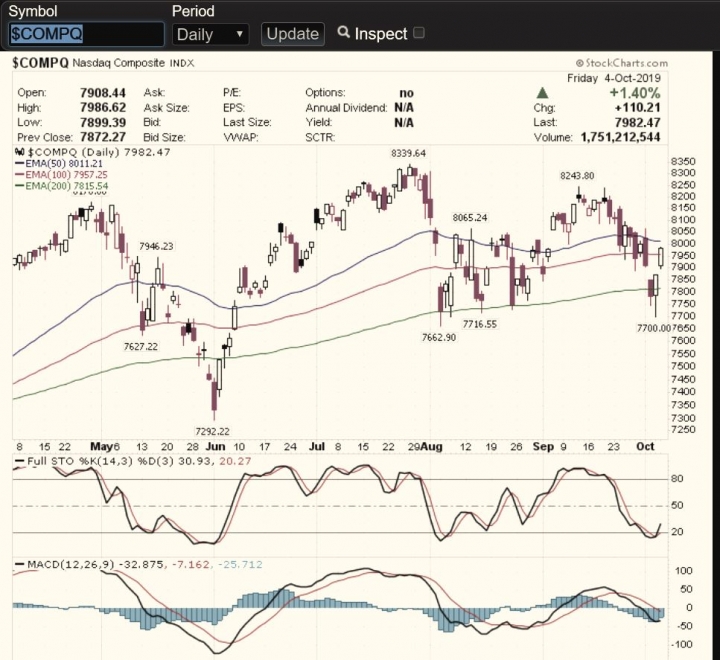Click the Jun label on date axis
The height and width of the screenshot is (660, 720).
[215, 446]
